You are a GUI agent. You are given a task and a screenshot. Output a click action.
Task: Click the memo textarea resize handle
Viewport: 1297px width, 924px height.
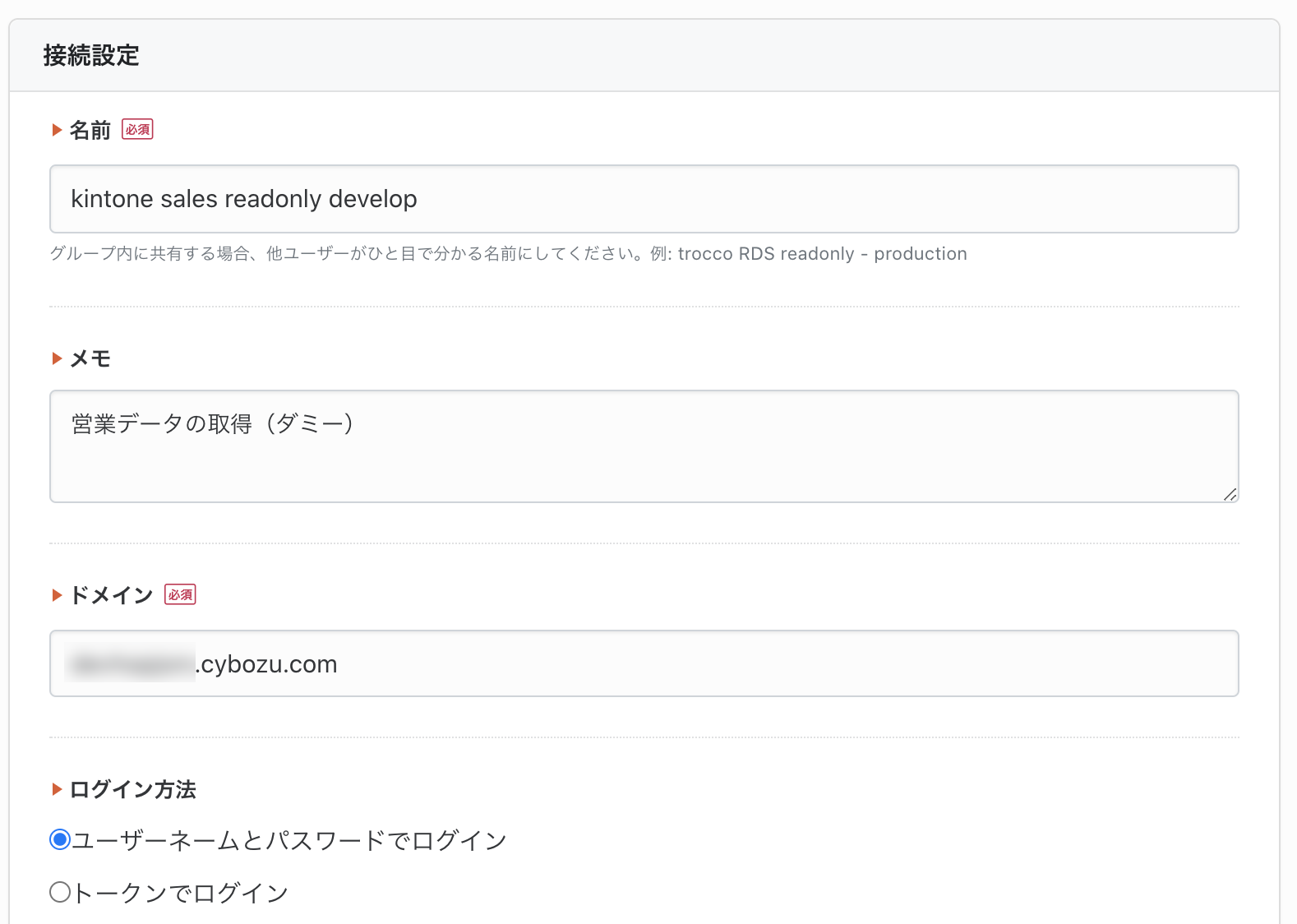[1230, 494]
